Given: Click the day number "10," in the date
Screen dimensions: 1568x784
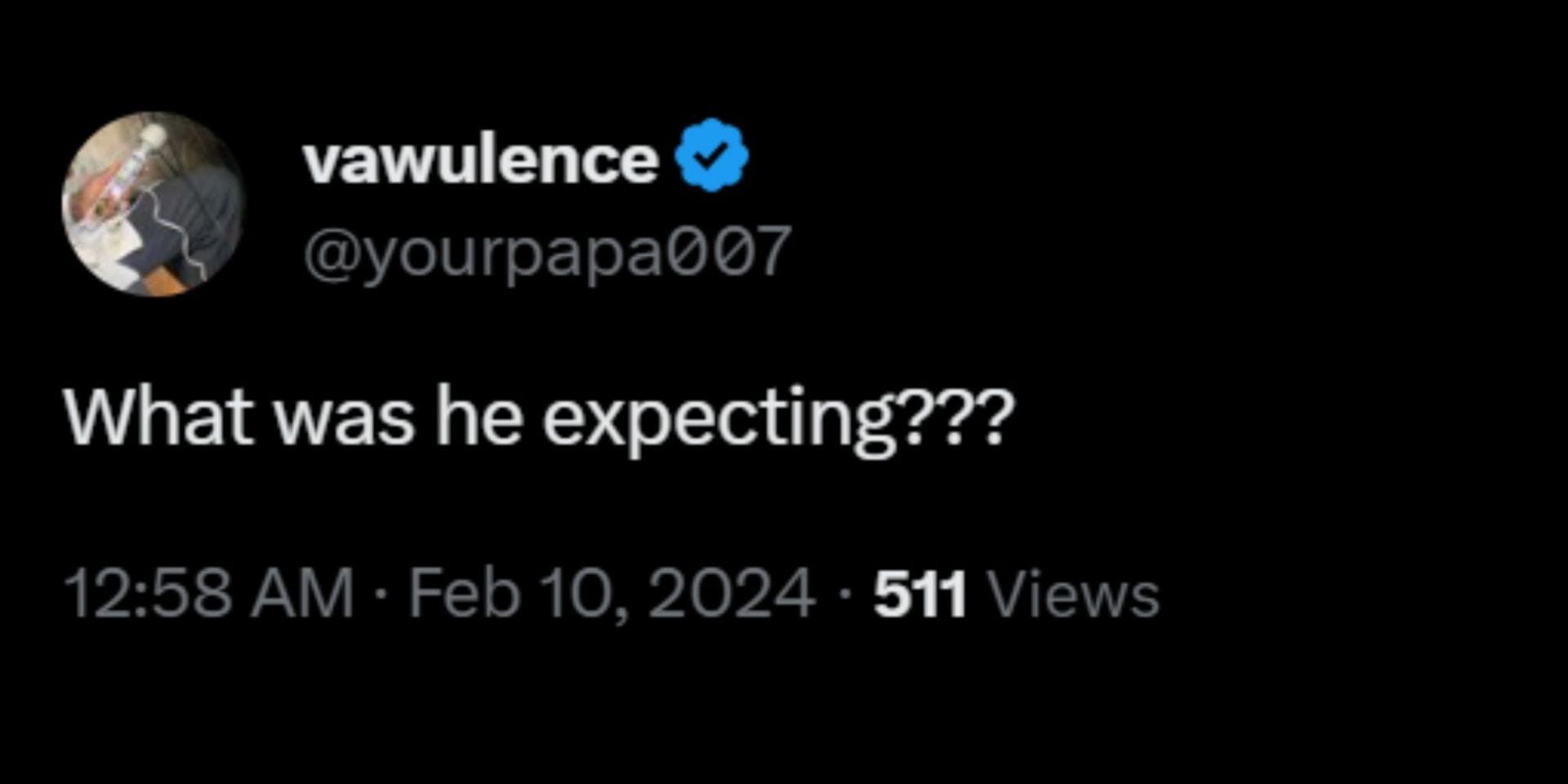Looking at the screenshot, I should 583,595.
